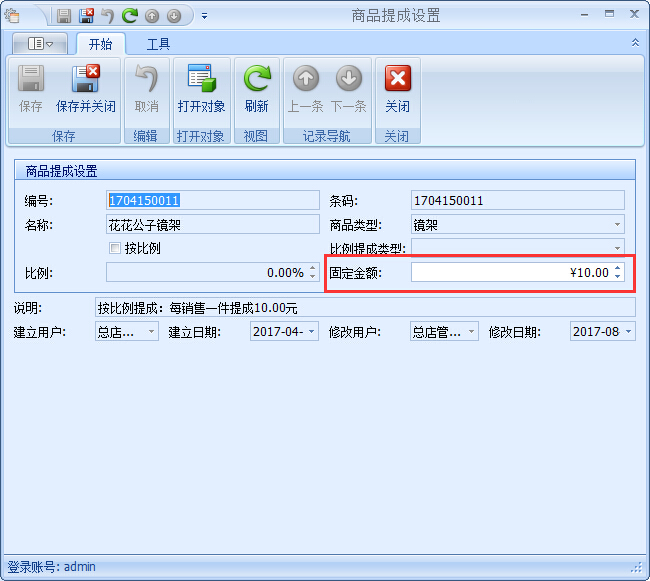650x581 pixels.
Task: Click the 商品提成设置 panel header
Action: point(325,171)
